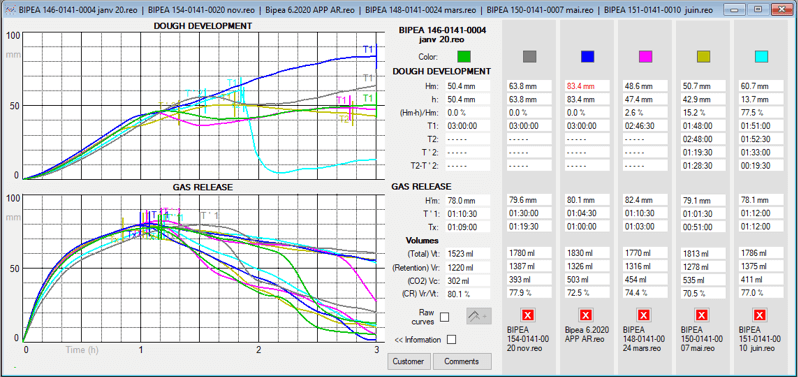Click the Time (h) axis label
Screen dimensions: 798x377
pos(82,350)
